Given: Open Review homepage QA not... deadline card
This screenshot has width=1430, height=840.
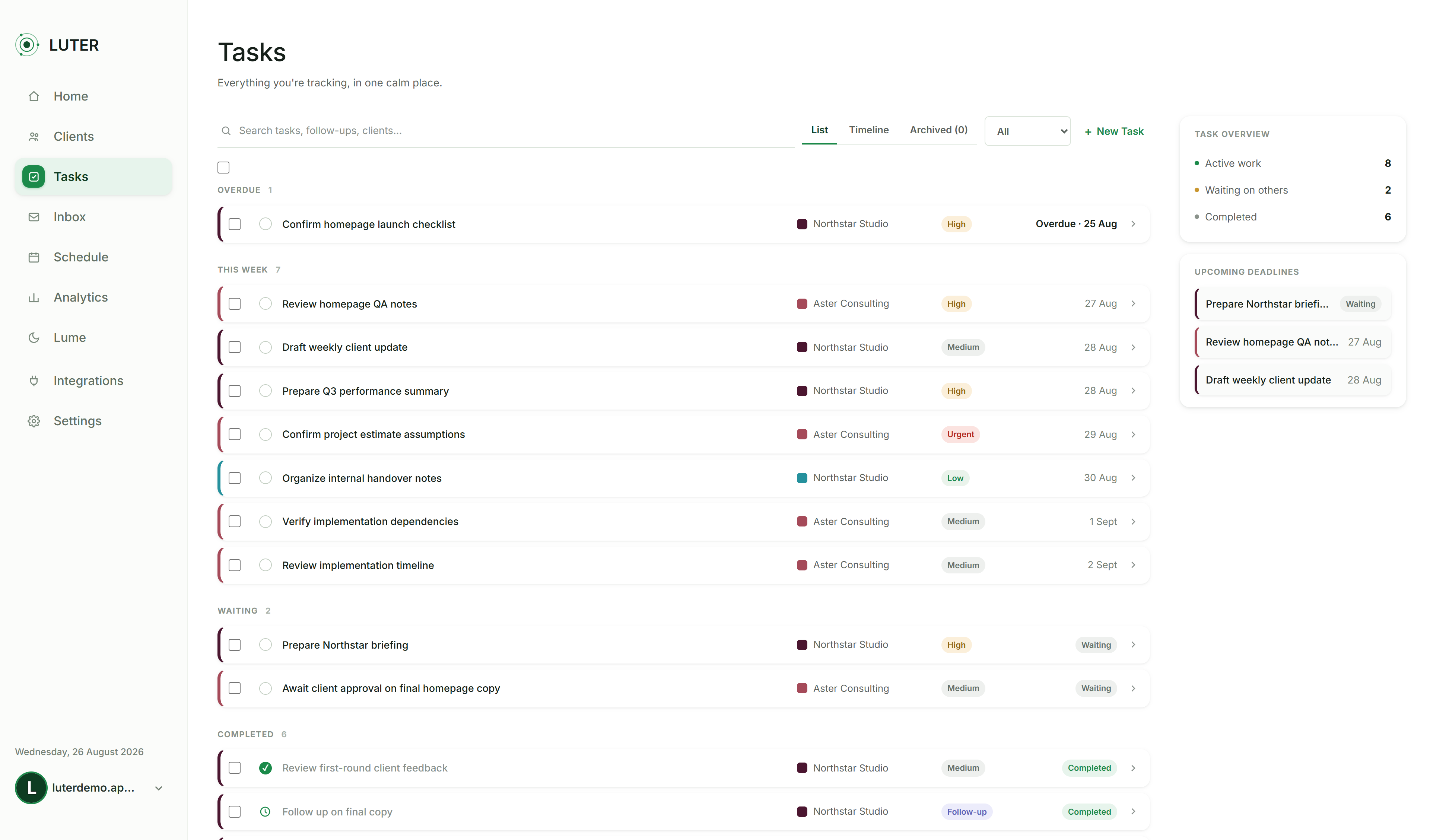Looking at the screenshot, I should click(1292, 342).
